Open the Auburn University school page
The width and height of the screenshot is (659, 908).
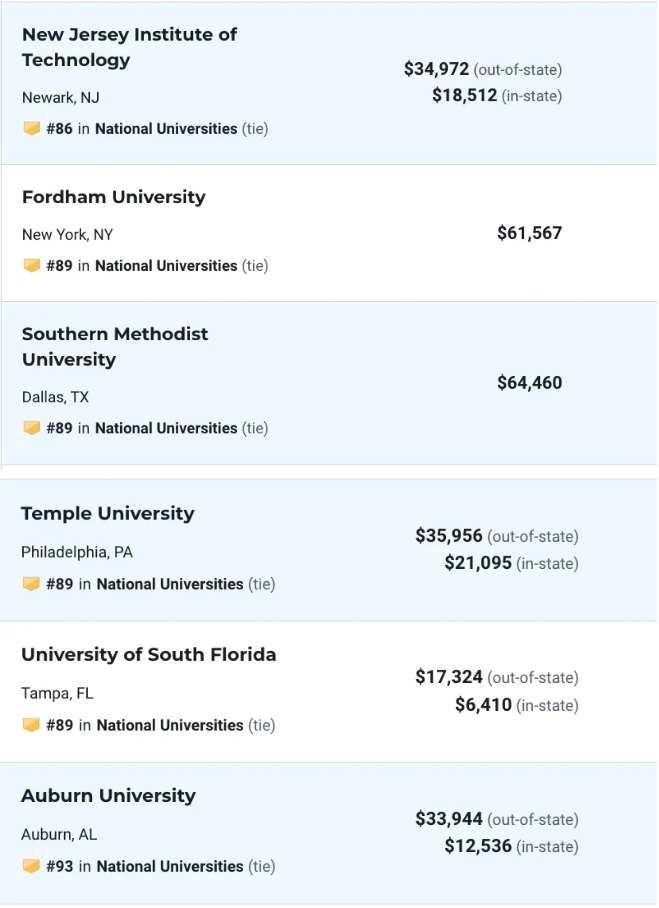[108, 796]
